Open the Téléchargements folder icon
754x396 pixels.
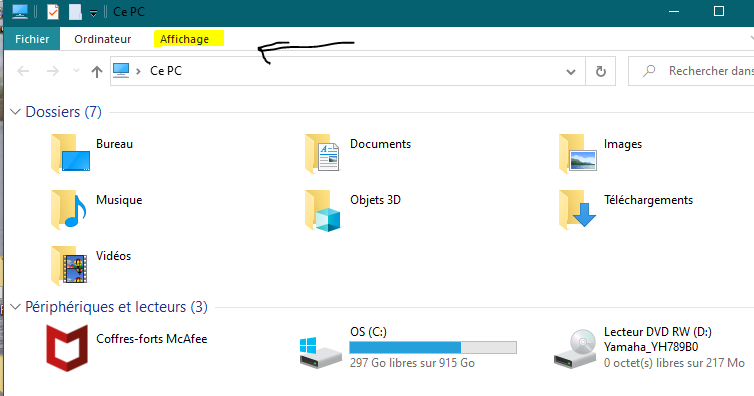pyautogui.click(x=578, y=209)
